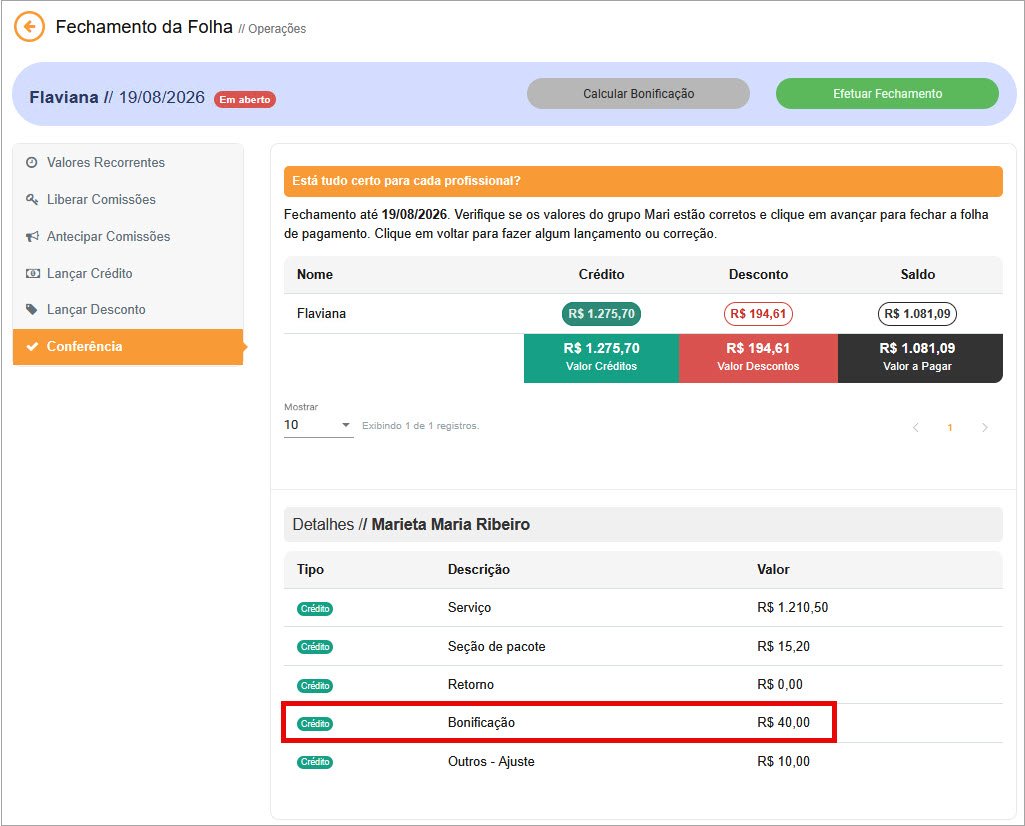Screen dimensions: 1025x826
Task: Click Crédito tag in the Bonificação row
Action: 315,723
